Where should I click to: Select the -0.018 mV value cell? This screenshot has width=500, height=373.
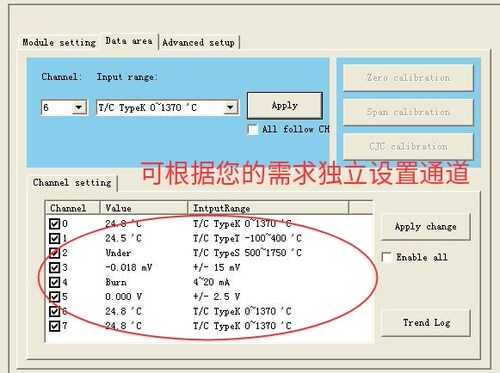[x=129, y=267]
